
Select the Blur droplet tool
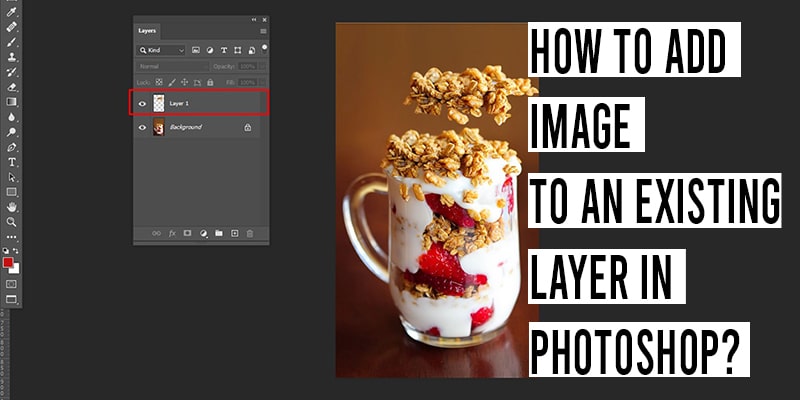12,117
